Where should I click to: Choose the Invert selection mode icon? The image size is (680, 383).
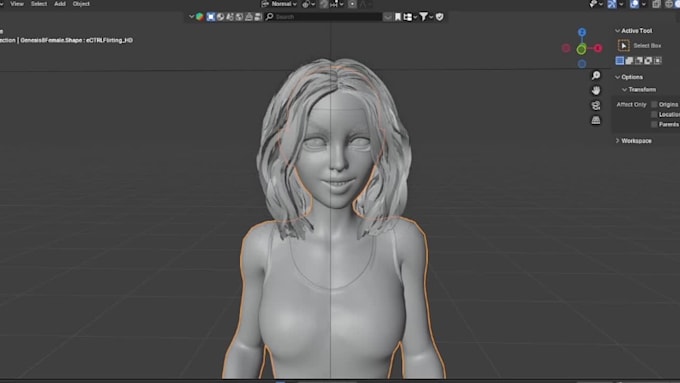click(x=648, y=60)
